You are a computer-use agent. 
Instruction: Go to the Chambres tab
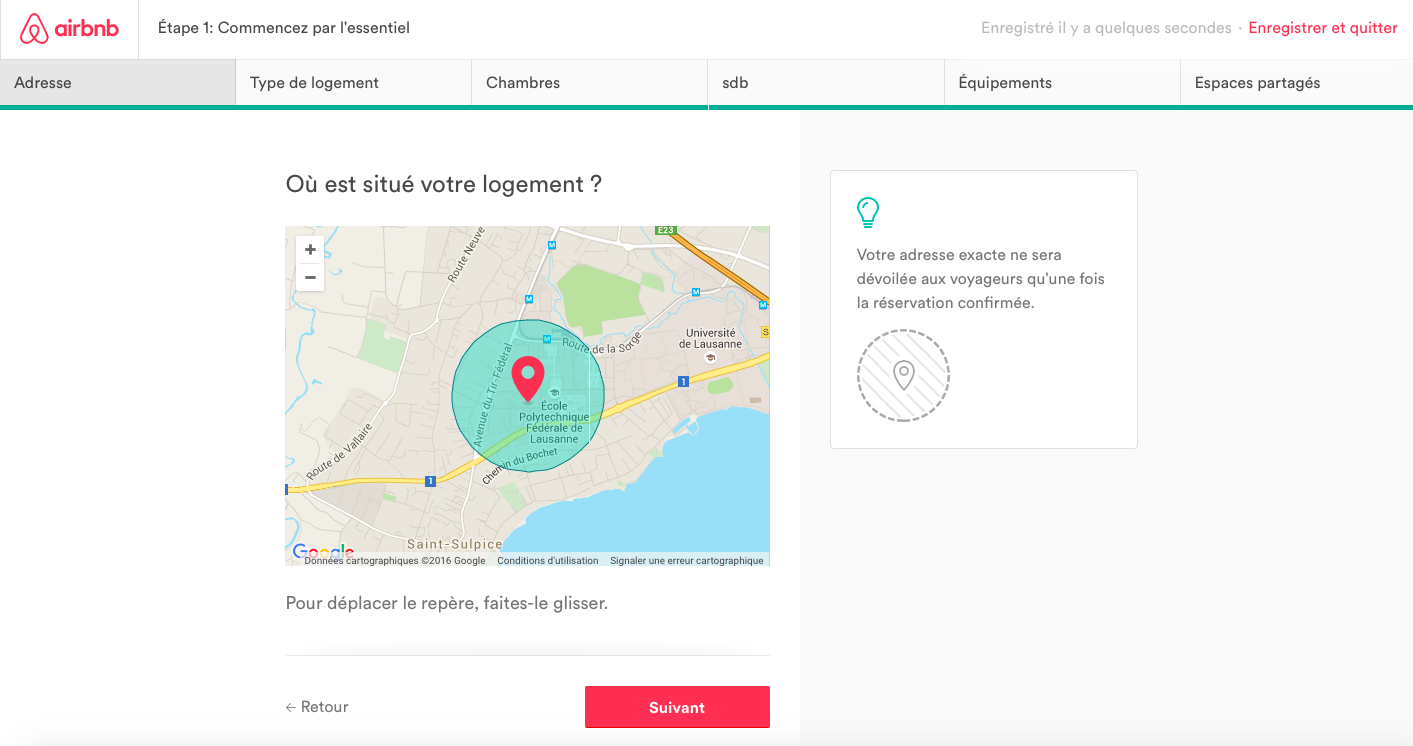click(x=589, y=83)
